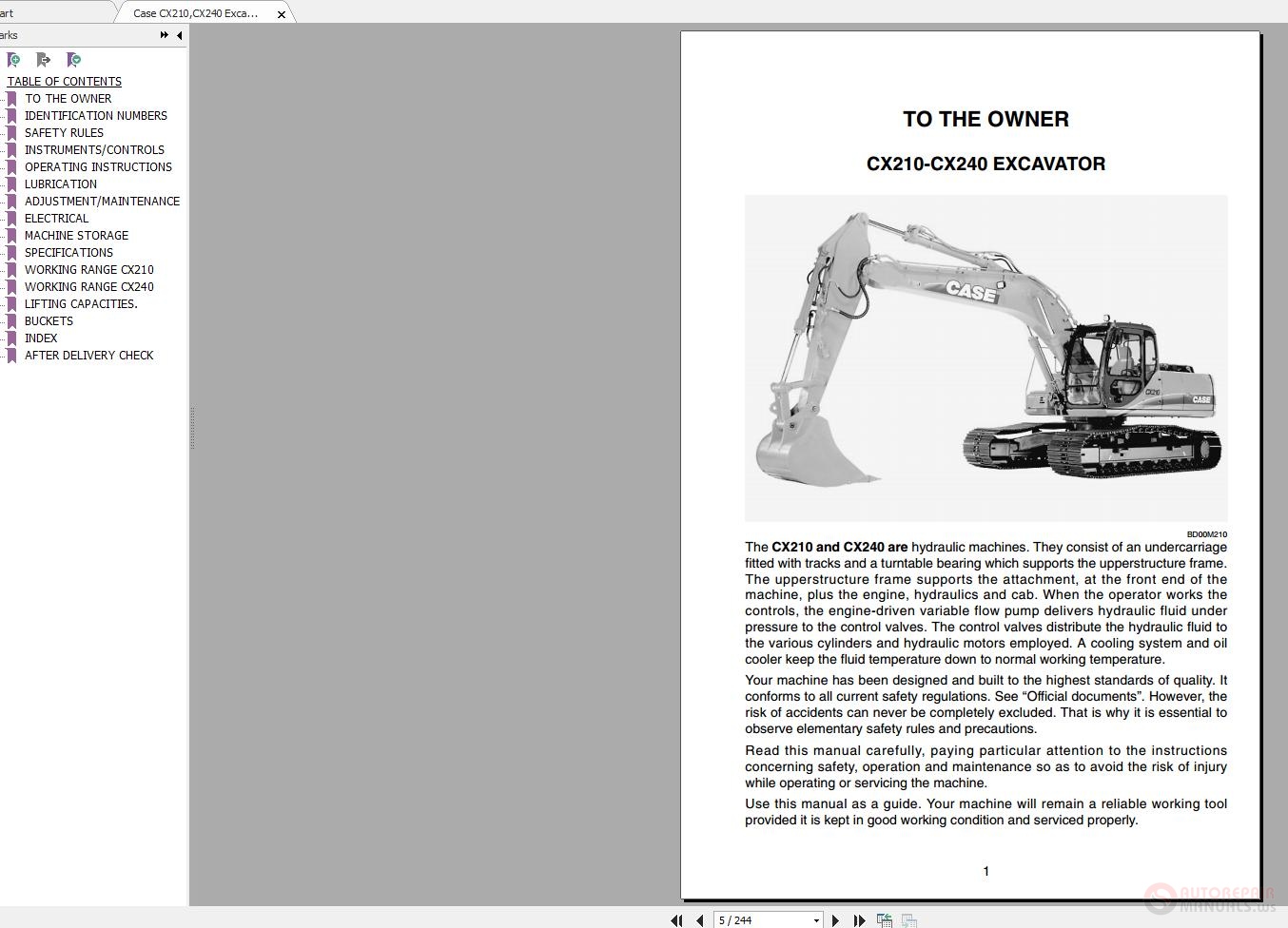
Task: Open the LIFTING CAPACITIES bookmark
Action: coord(81,303)
